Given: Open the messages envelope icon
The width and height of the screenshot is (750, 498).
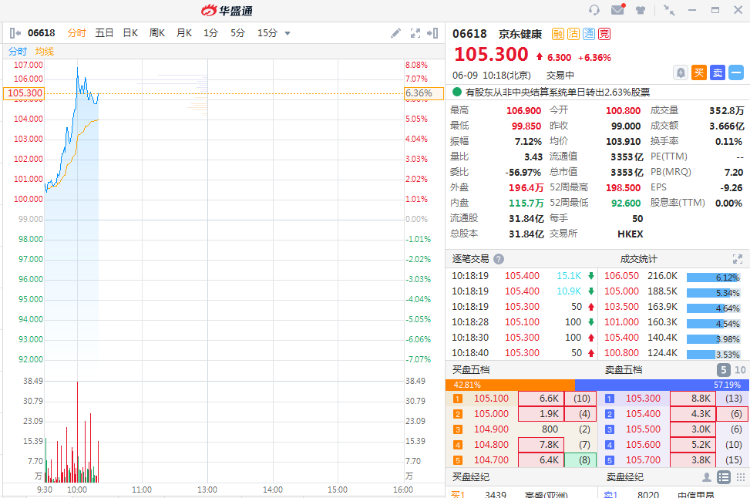Looking at the screenshot, I should tap(616, 10).
